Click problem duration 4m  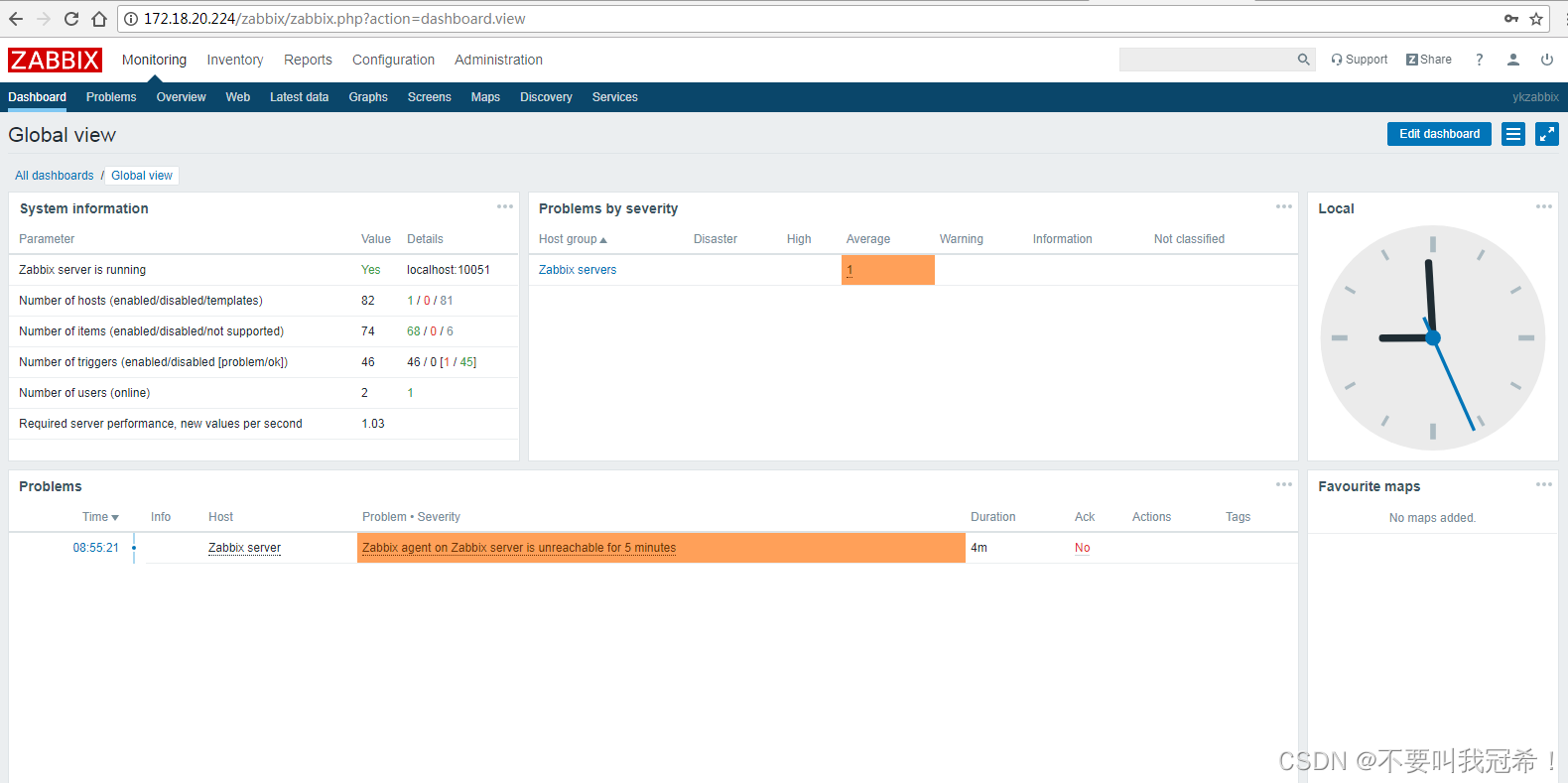pyautogui.click(x=979, y=548)
